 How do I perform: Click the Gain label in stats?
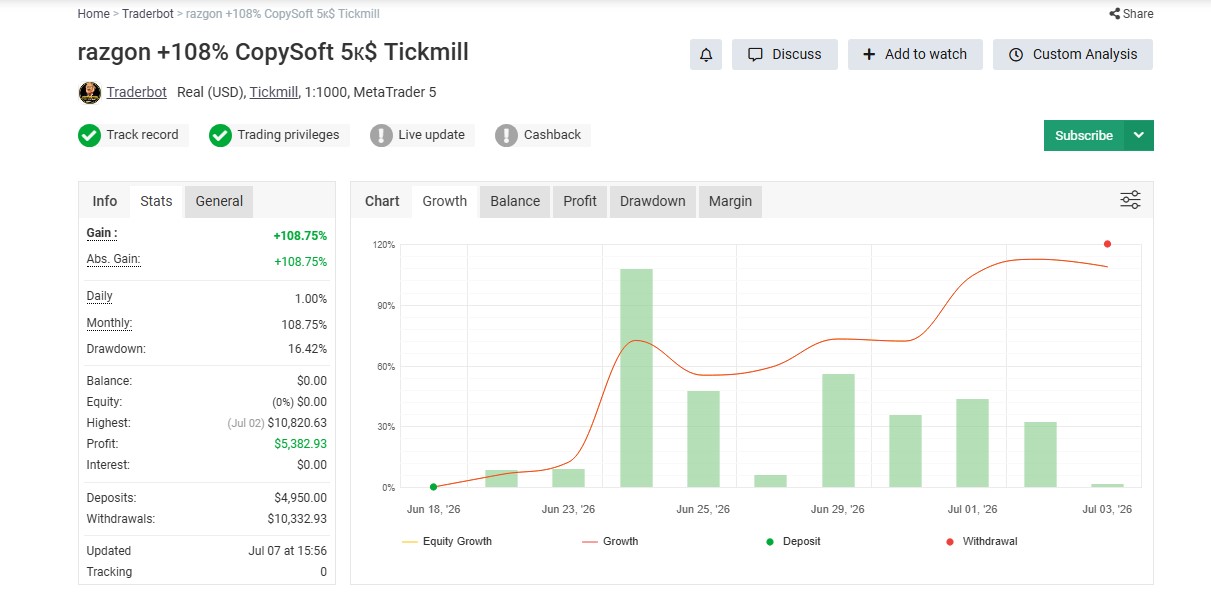click(102, 233)
